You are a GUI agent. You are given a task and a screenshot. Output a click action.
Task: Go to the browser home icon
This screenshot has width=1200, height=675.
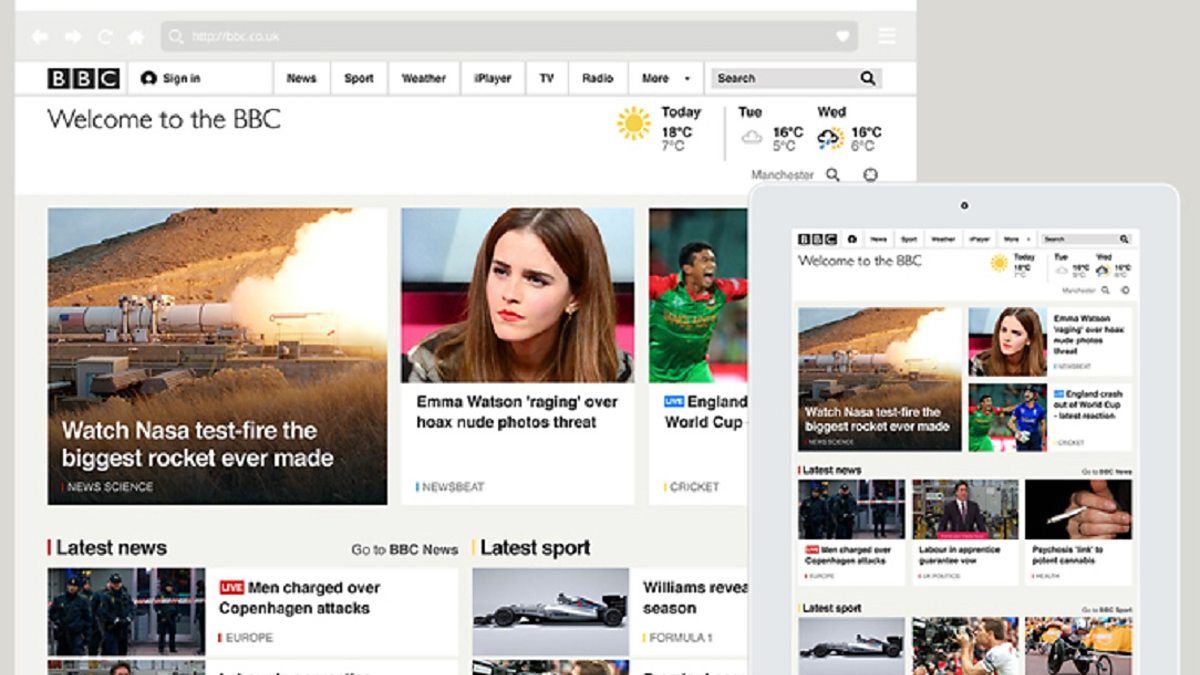(x=136, y=37)
